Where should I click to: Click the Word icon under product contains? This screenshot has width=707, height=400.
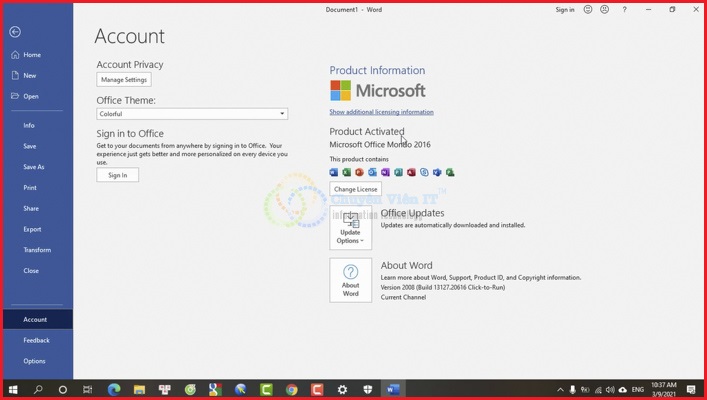click(x=334, y=173)
